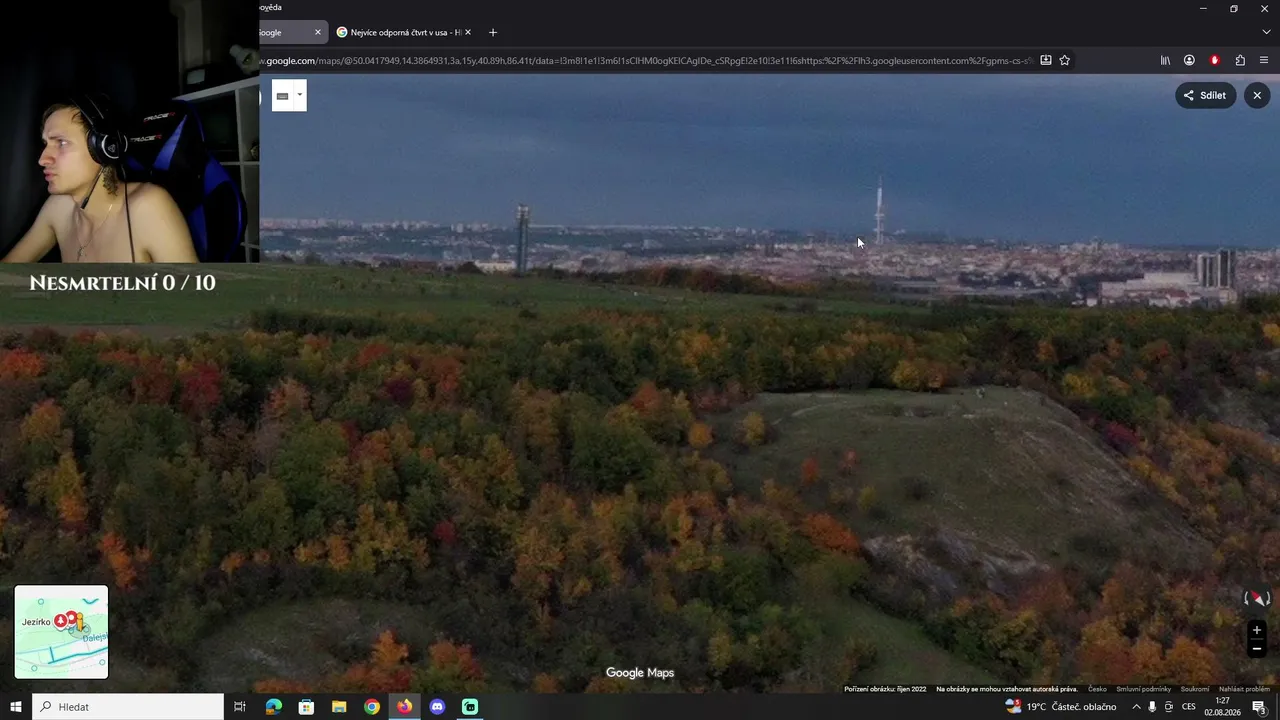Expand the list-all-tabs chevron
The image size is (1280, 720).
pos(1265,32)
